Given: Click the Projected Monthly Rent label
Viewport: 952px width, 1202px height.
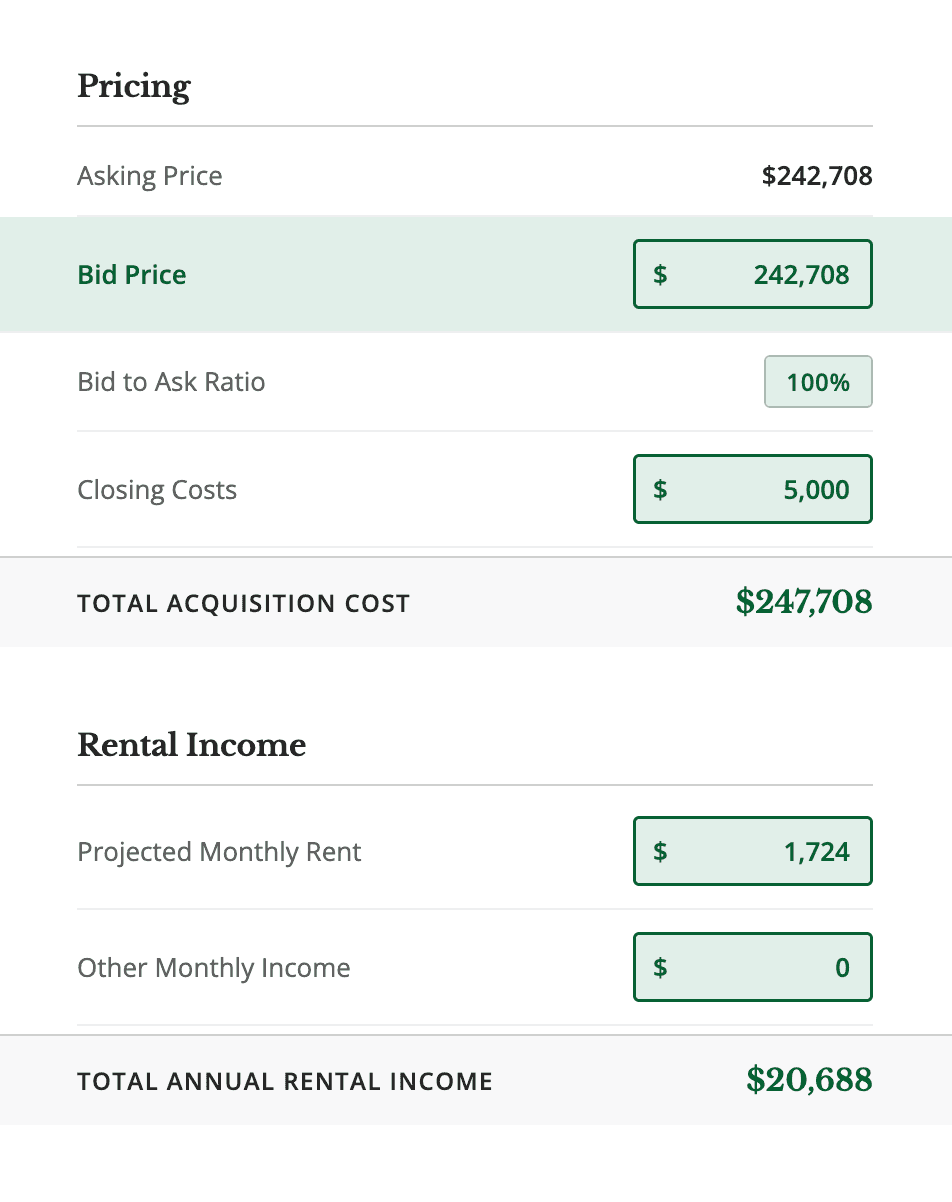Looking at the screenshot, I should [219, 852].
